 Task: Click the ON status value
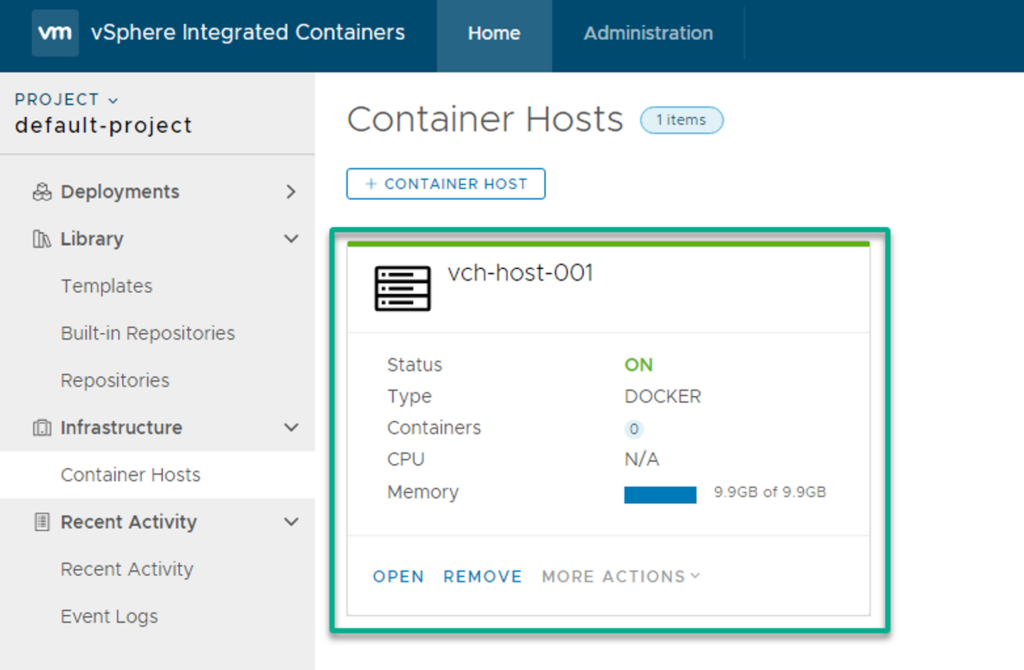(639, 365)
